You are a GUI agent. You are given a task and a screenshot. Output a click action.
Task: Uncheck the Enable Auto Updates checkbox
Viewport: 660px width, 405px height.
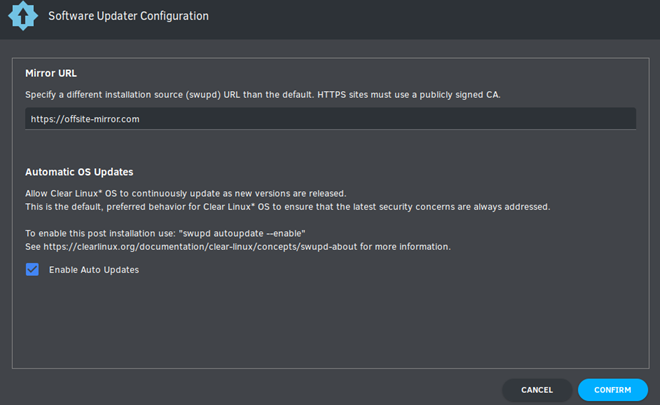(x=32, y=269)
